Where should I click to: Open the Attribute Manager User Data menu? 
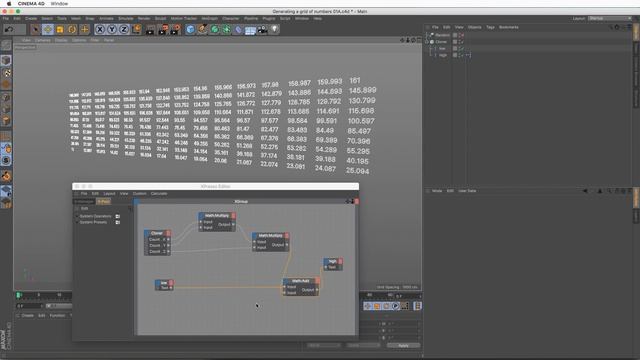pos(467,191)
